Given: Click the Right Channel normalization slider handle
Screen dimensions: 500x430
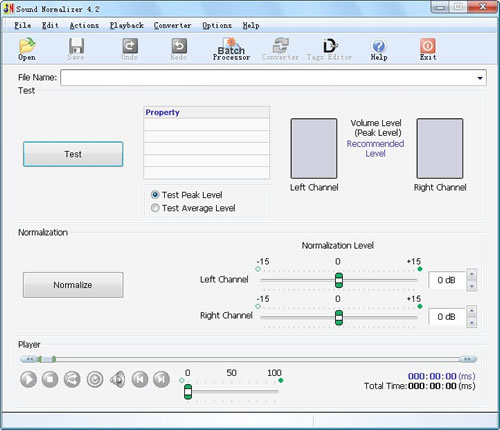Looking at the screenshot, I should (339, 318).
